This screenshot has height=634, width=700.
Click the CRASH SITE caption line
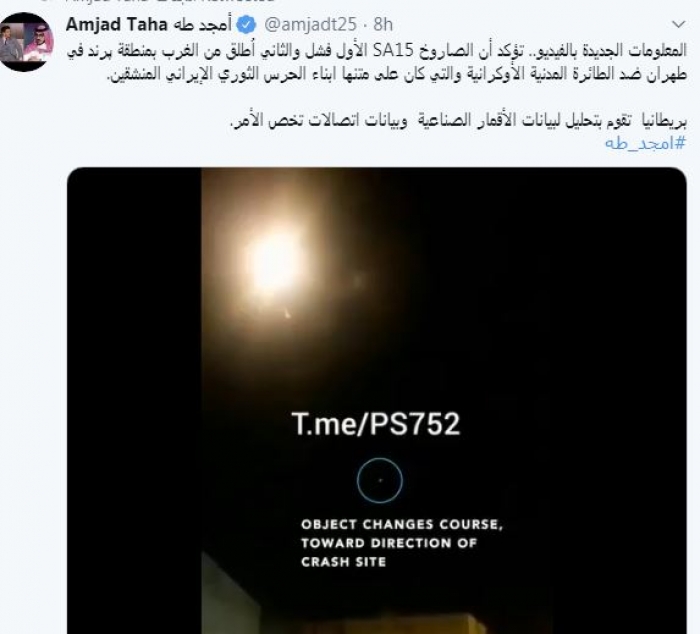343,562
